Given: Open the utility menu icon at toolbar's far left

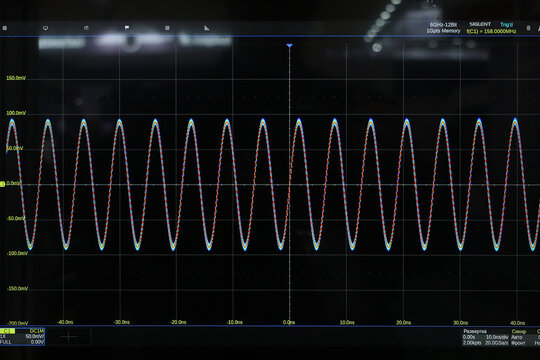Looking at the screenshot, I should [x=5, y=28].
